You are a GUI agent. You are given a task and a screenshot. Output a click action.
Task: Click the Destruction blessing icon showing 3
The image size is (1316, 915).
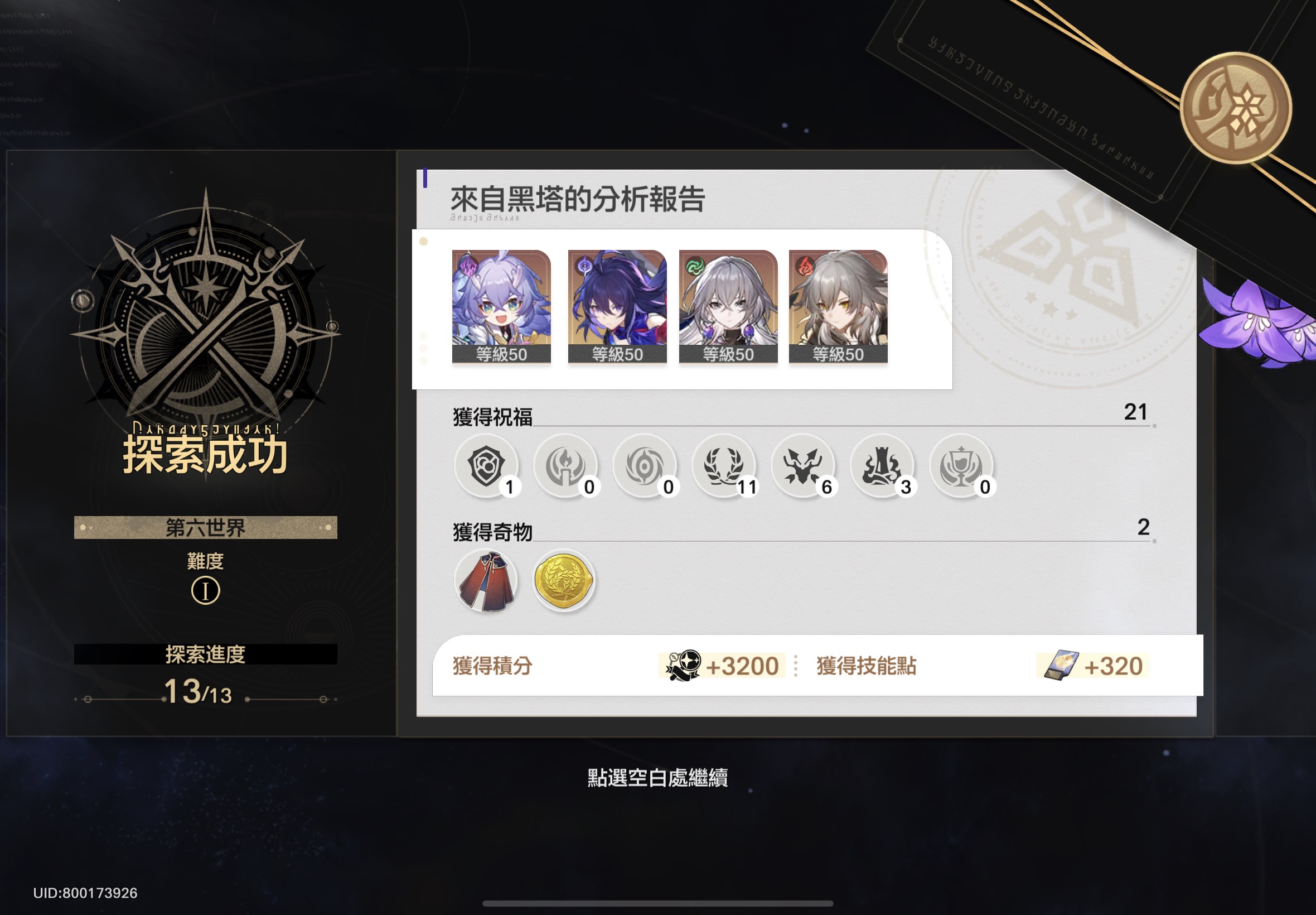(882, 465)
